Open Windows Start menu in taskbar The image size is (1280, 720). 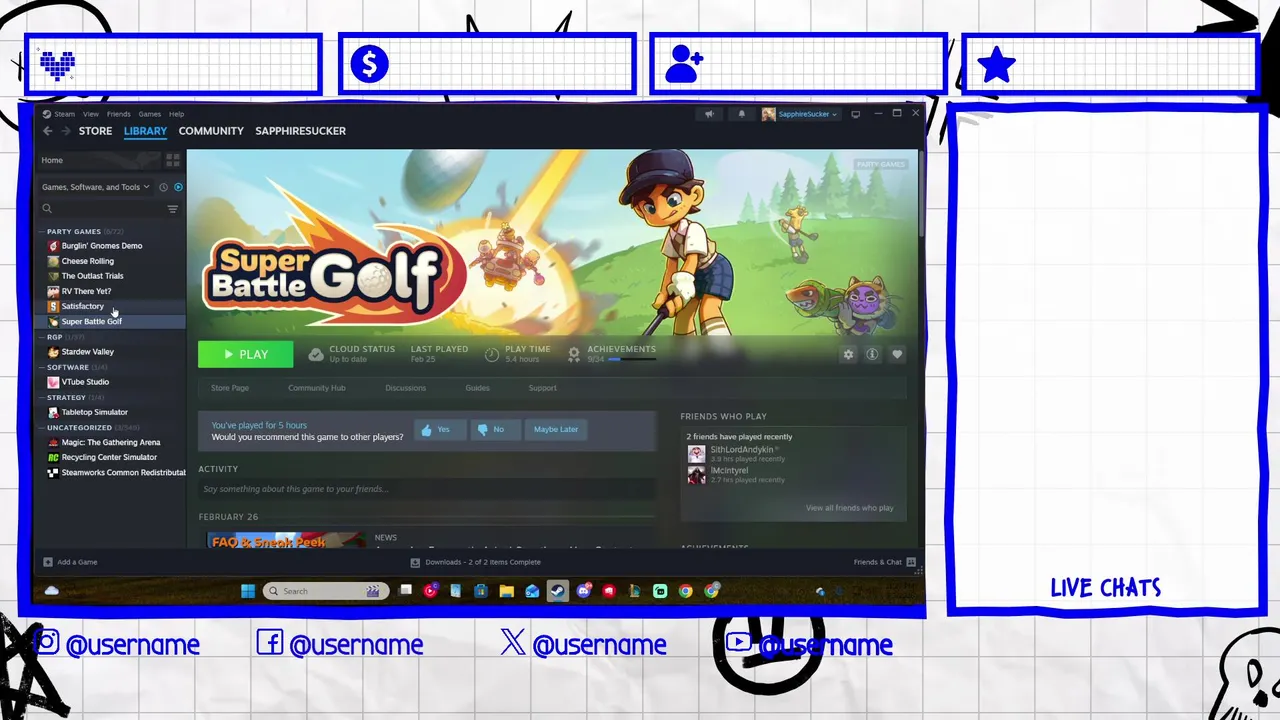pyautogui.click(x=248, y=591)
